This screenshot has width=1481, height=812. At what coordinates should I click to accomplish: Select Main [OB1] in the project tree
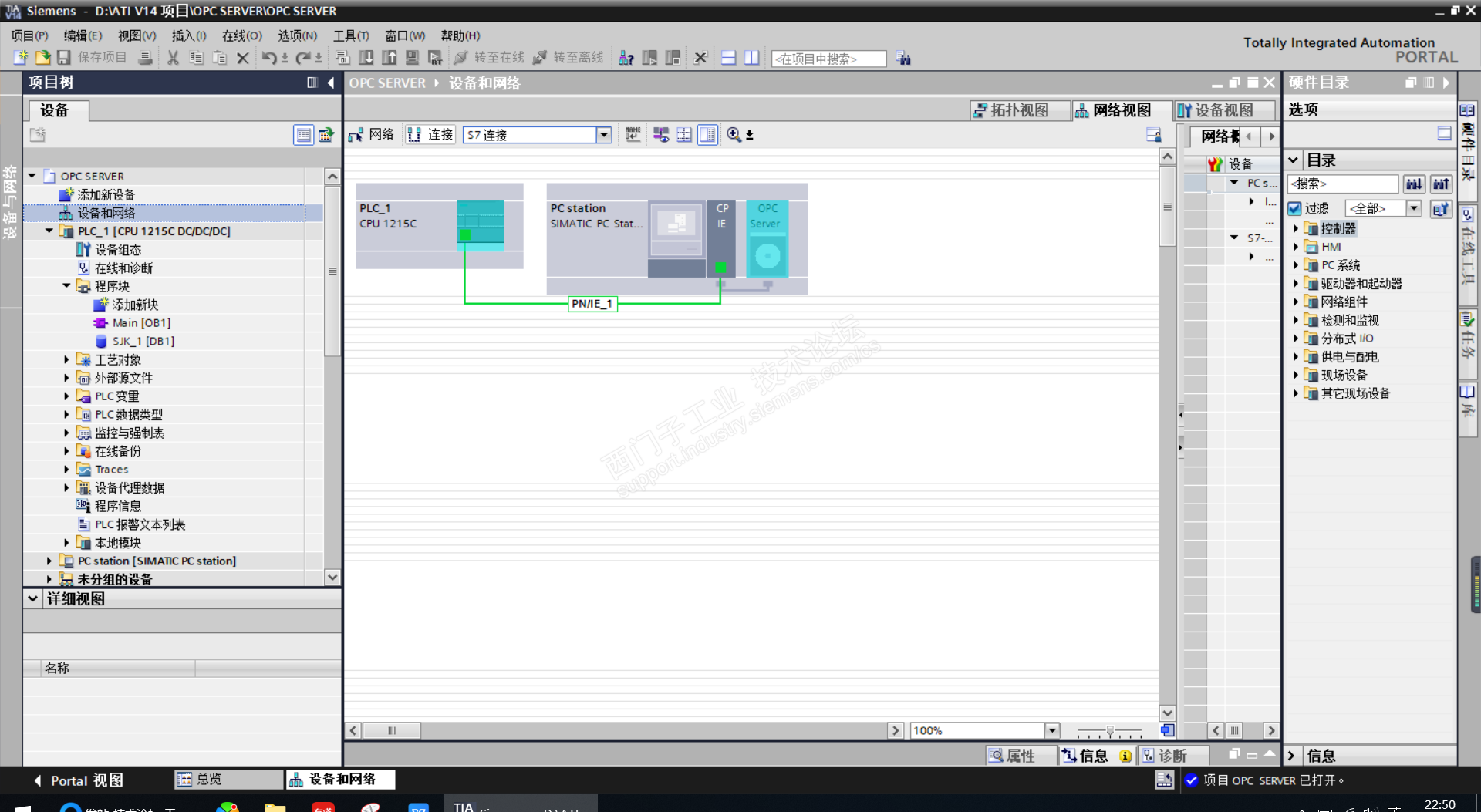point(141,322)
